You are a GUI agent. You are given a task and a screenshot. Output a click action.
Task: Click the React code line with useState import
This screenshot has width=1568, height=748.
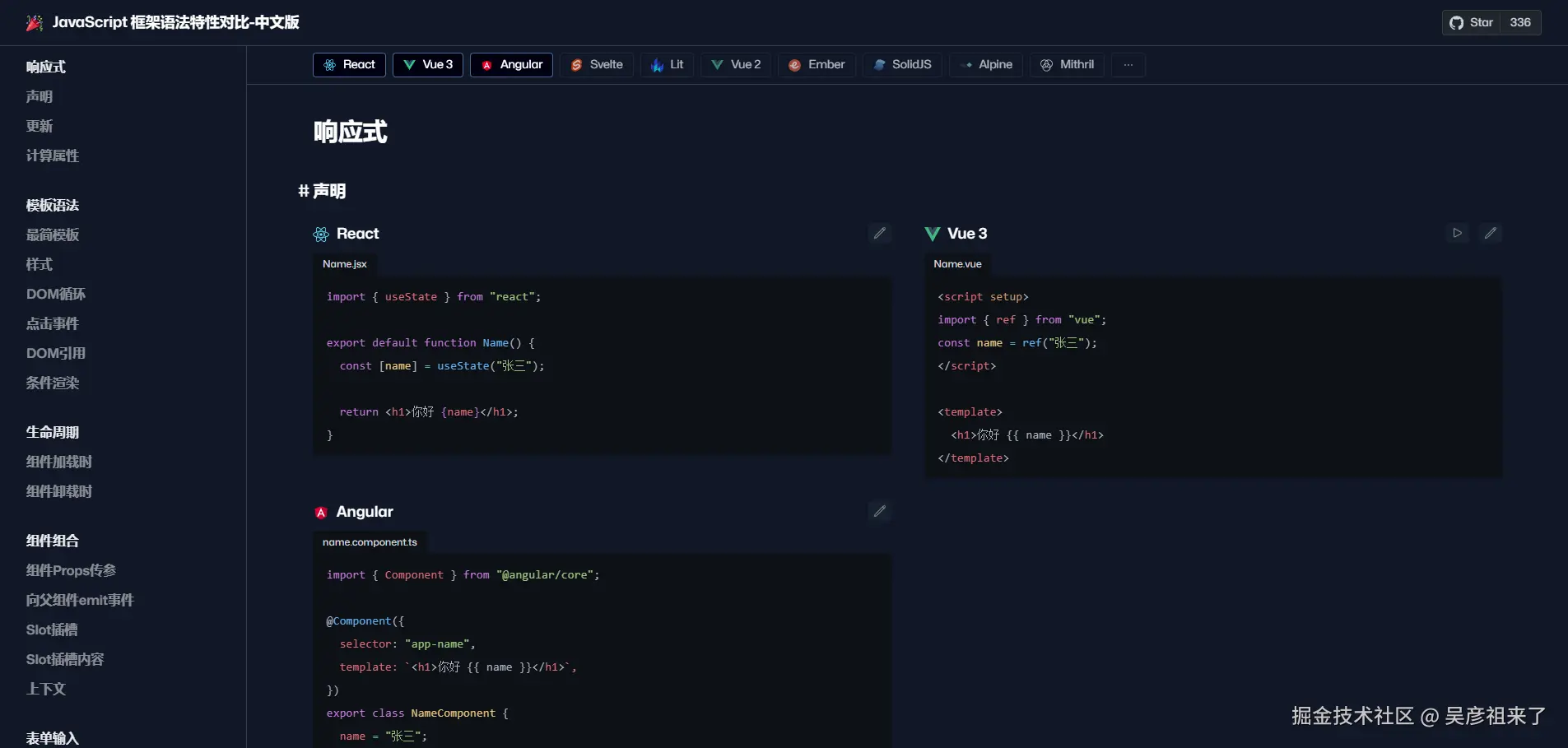pos(434,297)
